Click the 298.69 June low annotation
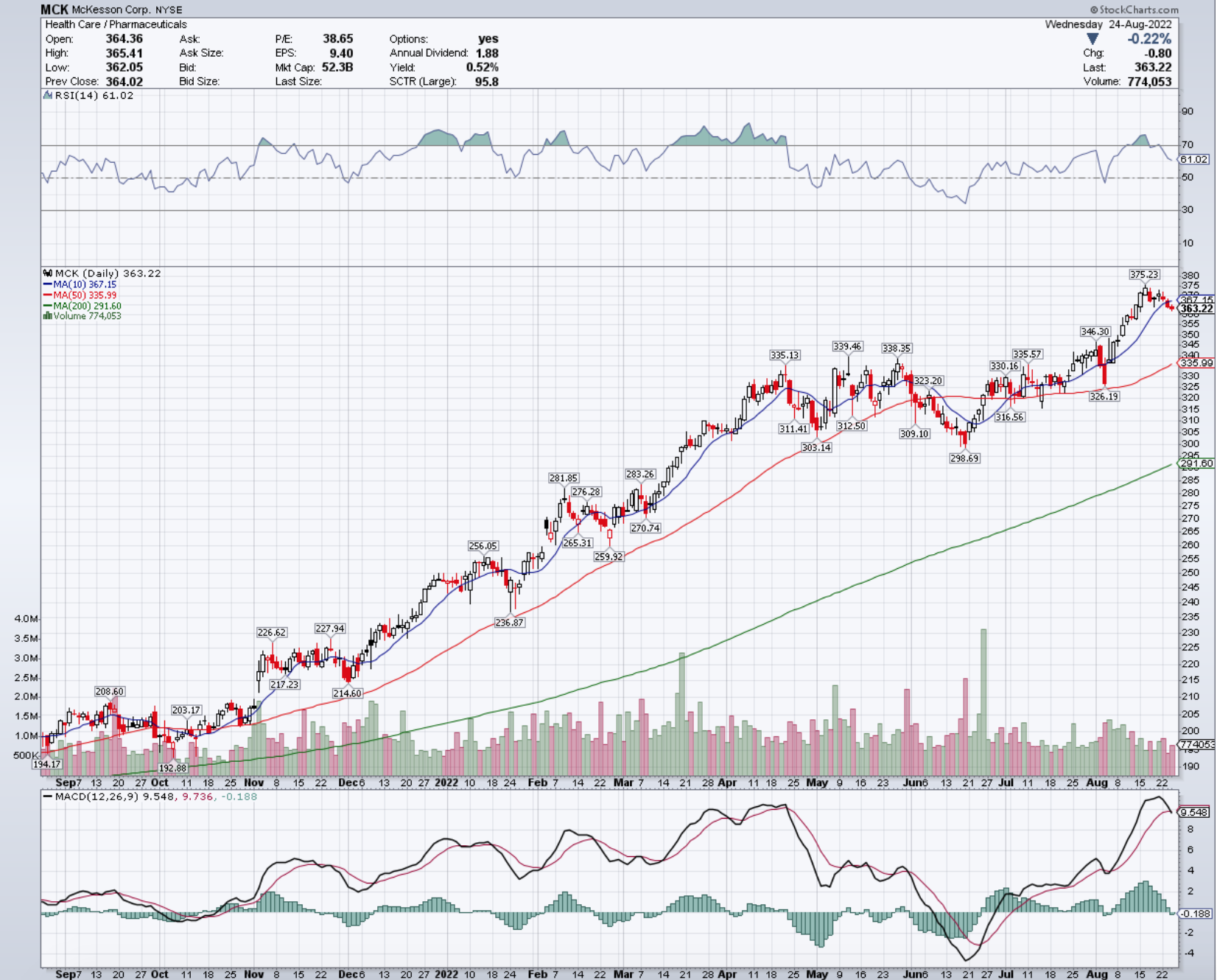This screenshot has height=980, width=1217. pyautogui.click(x=964, y=458)
